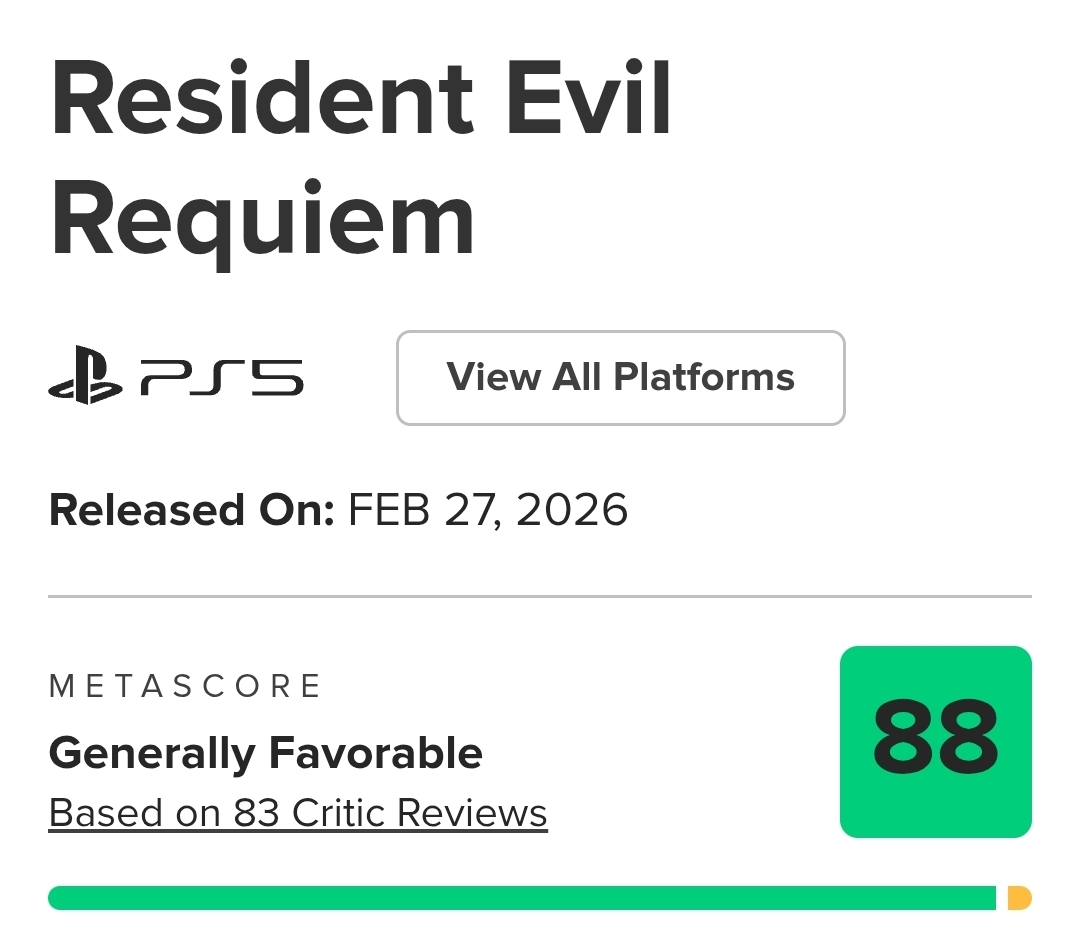
Task: Click the METASCORE heading label
Action: click(185, 686)
